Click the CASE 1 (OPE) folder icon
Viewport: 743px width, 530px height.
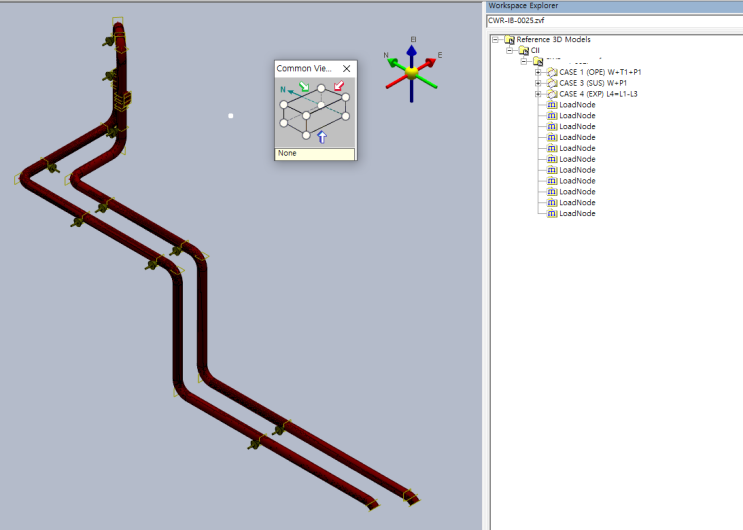tap(551, 72)
